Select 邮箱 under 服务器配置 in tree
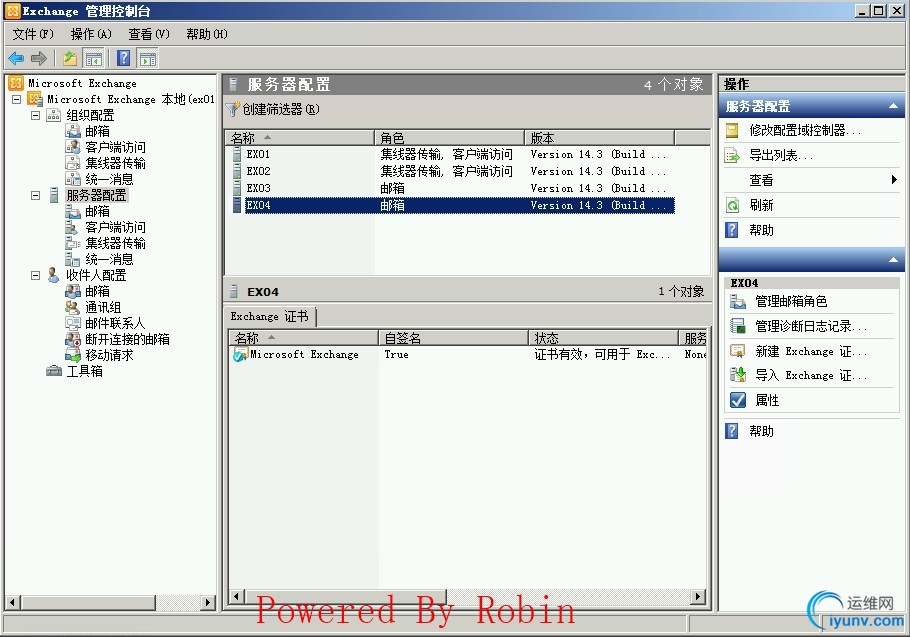910x637 pixels. [x=97, y=211]
